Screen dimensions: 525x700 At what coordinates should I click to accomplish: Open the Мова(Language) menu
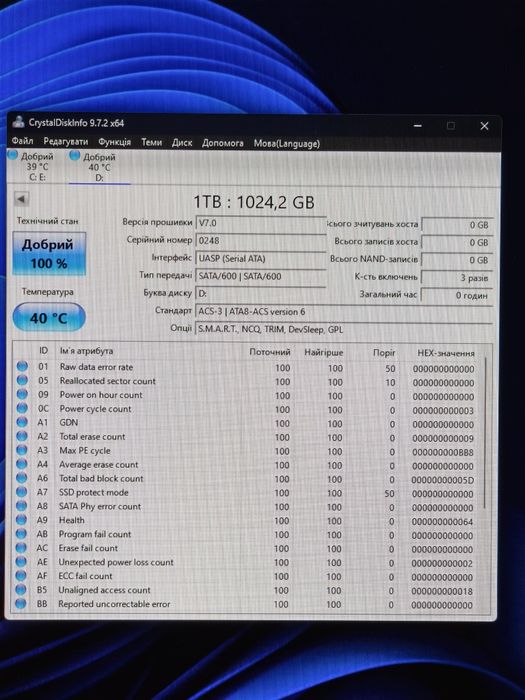[287, 144]
